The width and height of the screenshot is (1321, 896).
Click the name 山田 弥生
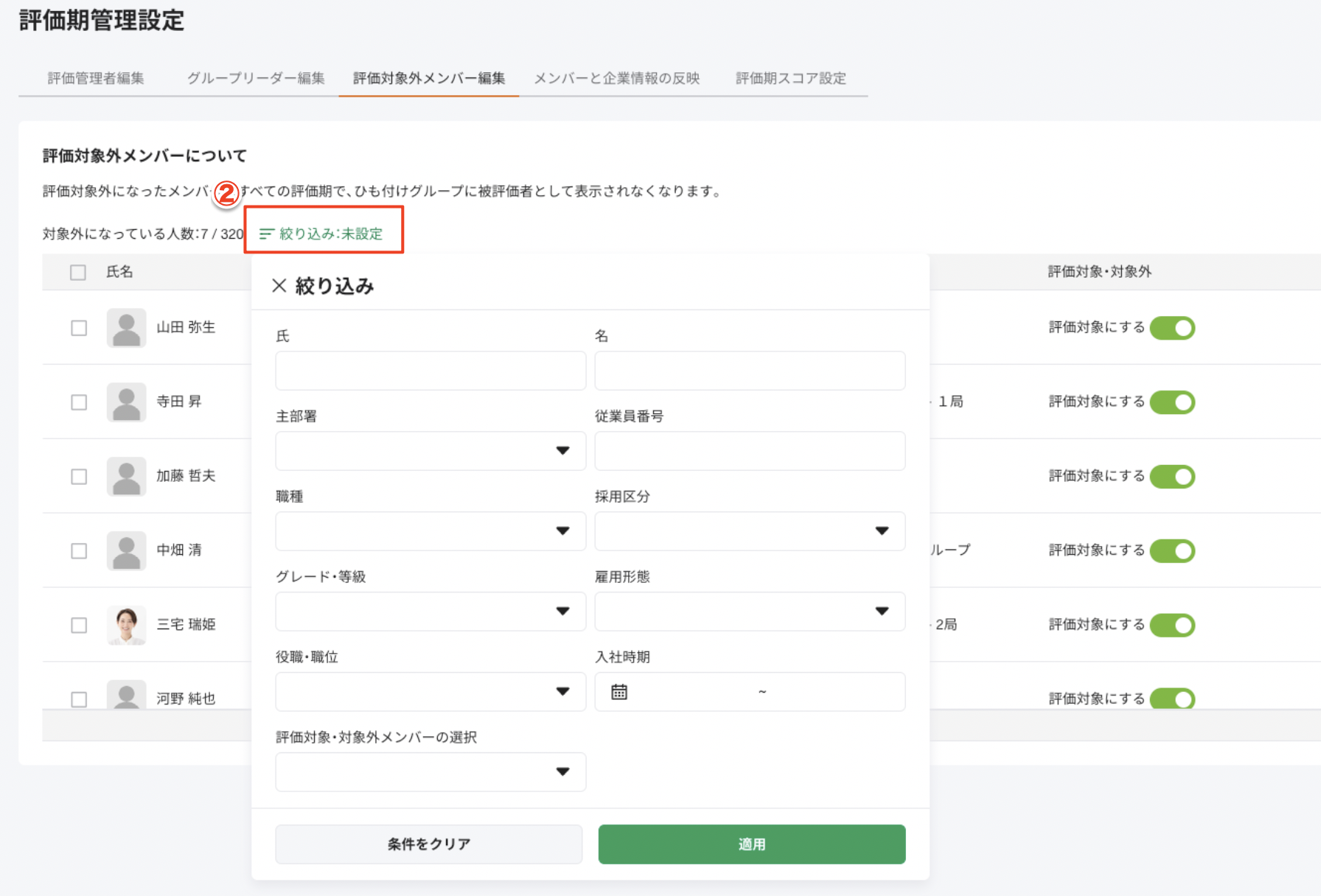click(186, 327)
